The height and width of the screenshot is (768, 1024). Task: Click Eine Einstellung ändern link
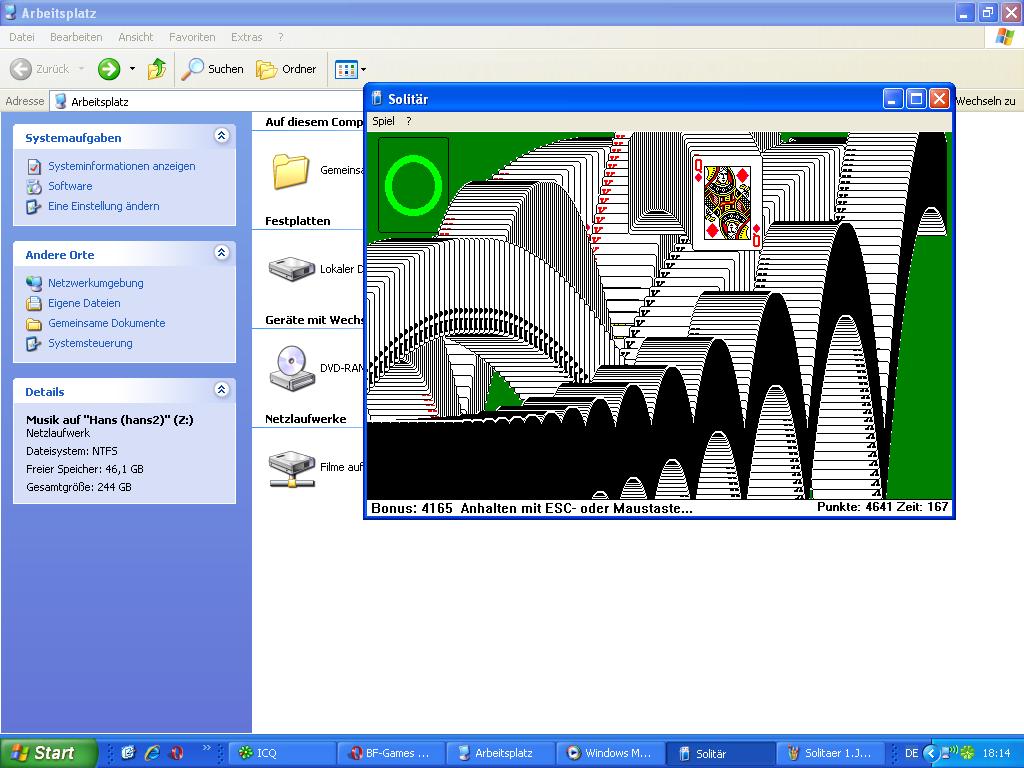(103, 206)
